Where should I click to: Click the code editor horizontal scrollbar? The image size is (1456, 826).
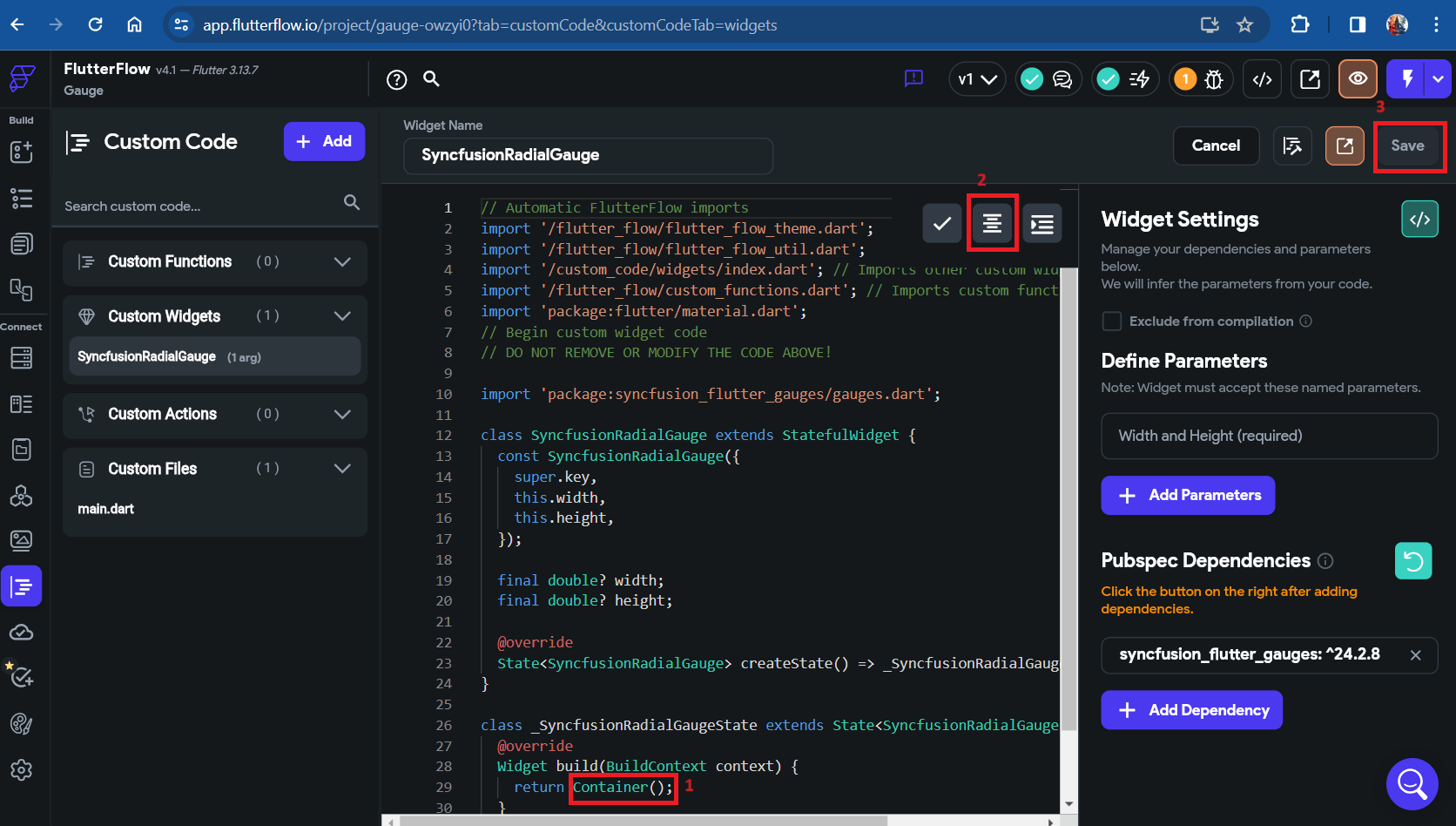[643, 821]
